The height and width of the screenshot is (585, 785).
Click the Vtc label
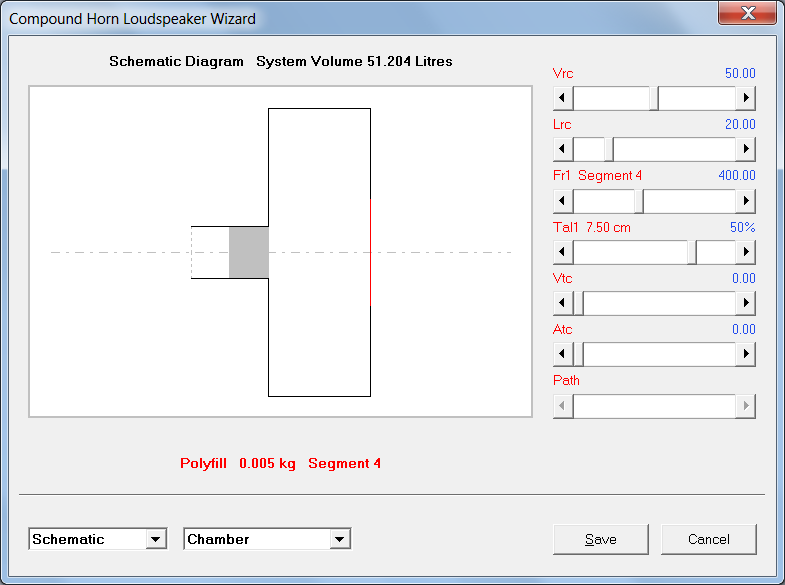pos(562,278)
